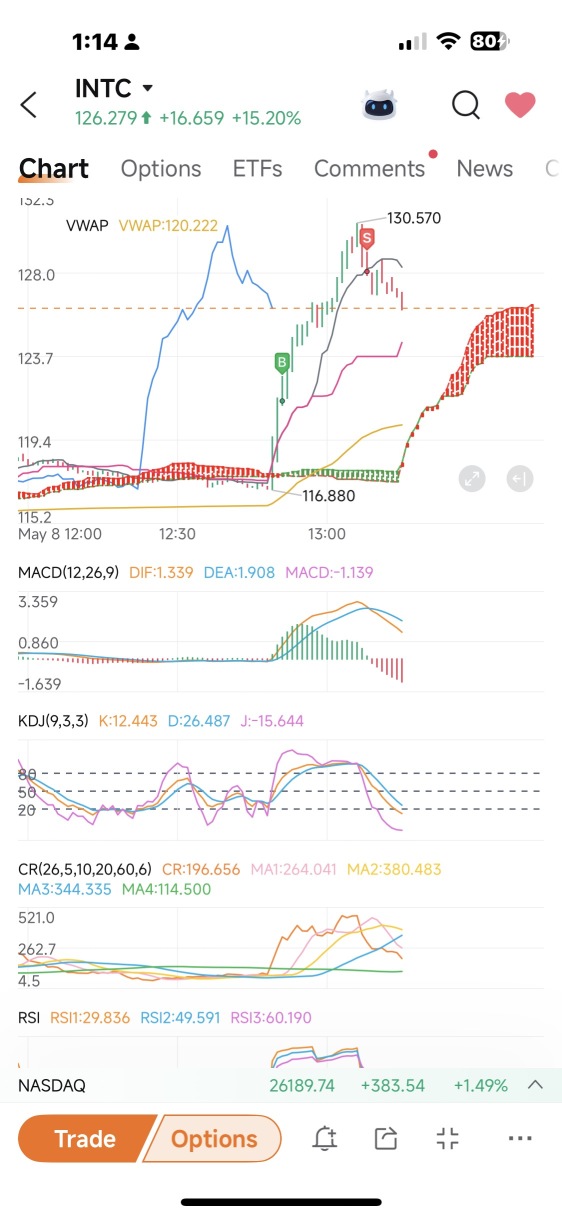Viewport: 562px width, 1218px height.
Task: Go back with the left chevron arrow
Action: [29, 104]
